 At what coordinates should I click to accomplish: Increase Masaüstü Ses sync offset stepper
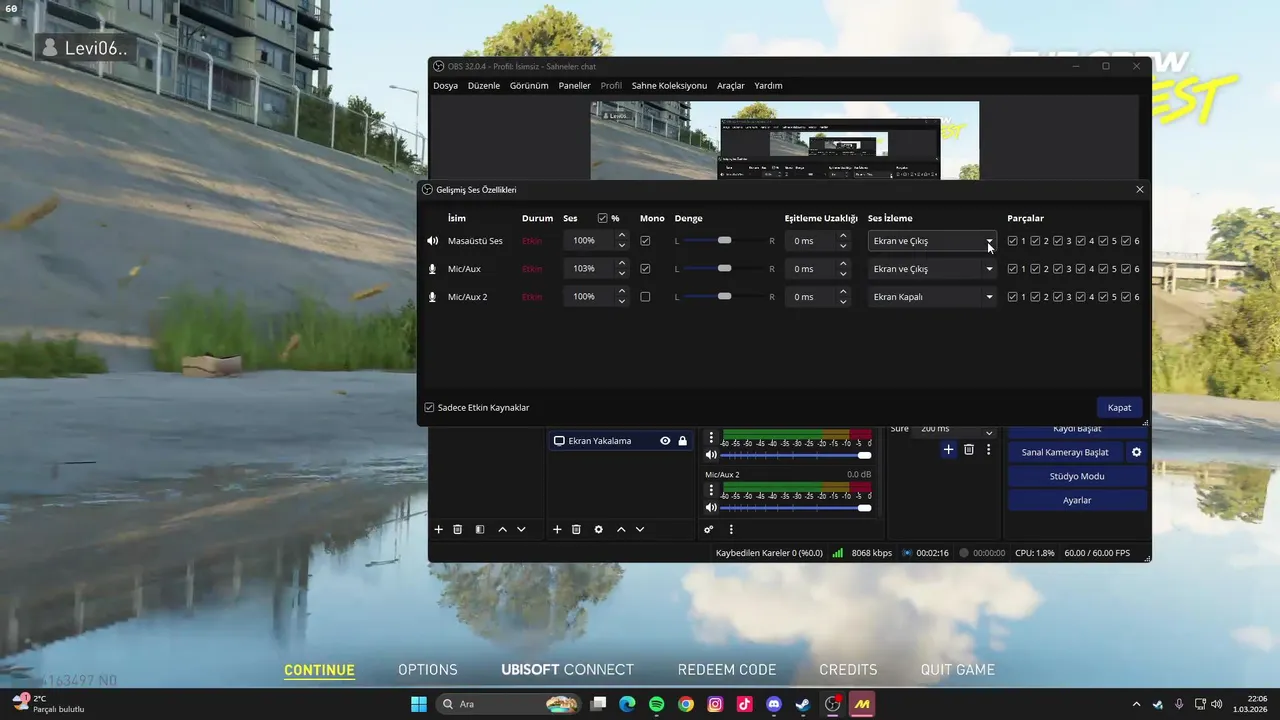tap(843, 236)
